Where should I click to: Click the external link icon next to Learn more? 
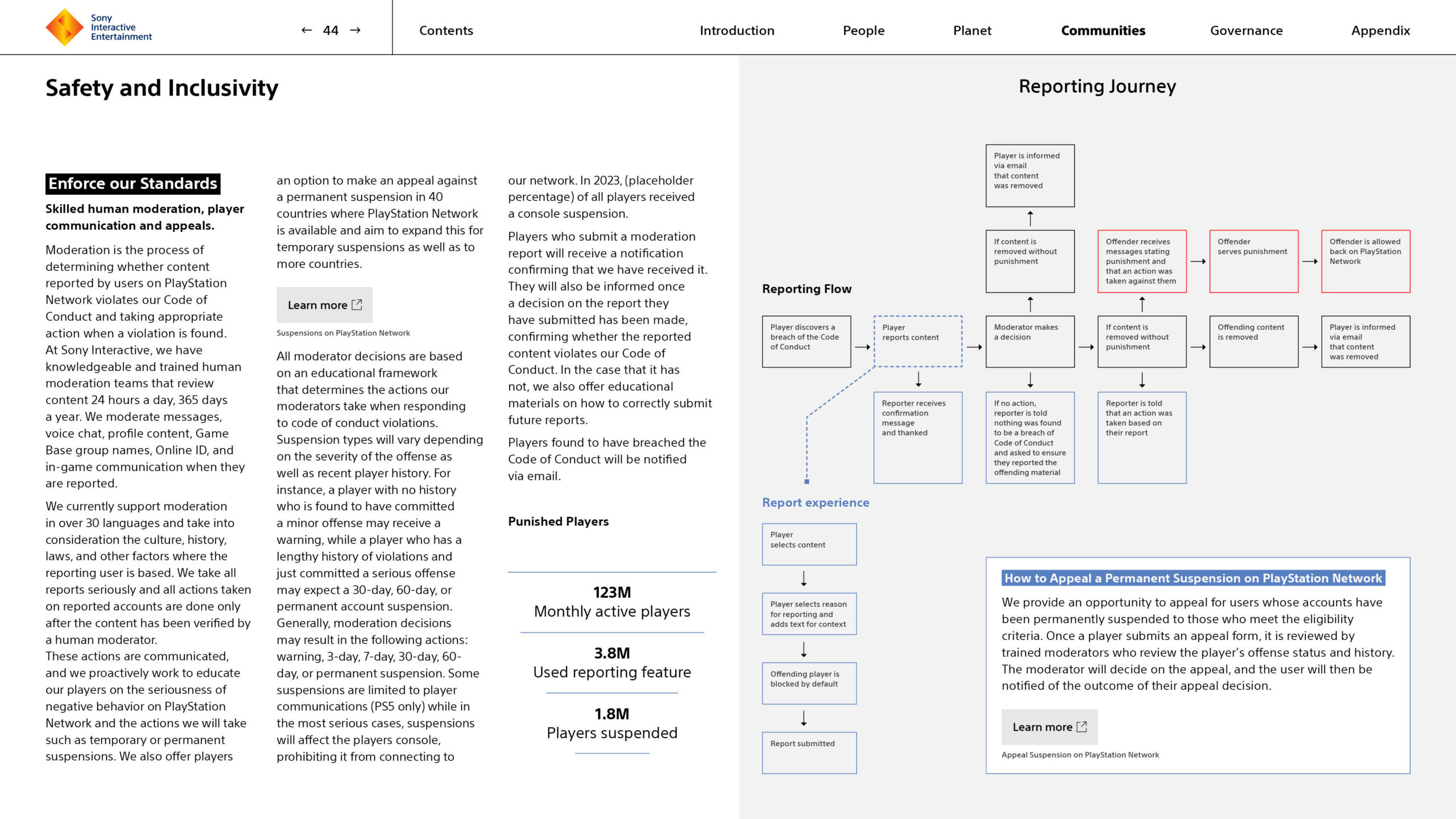coord(357,304)
